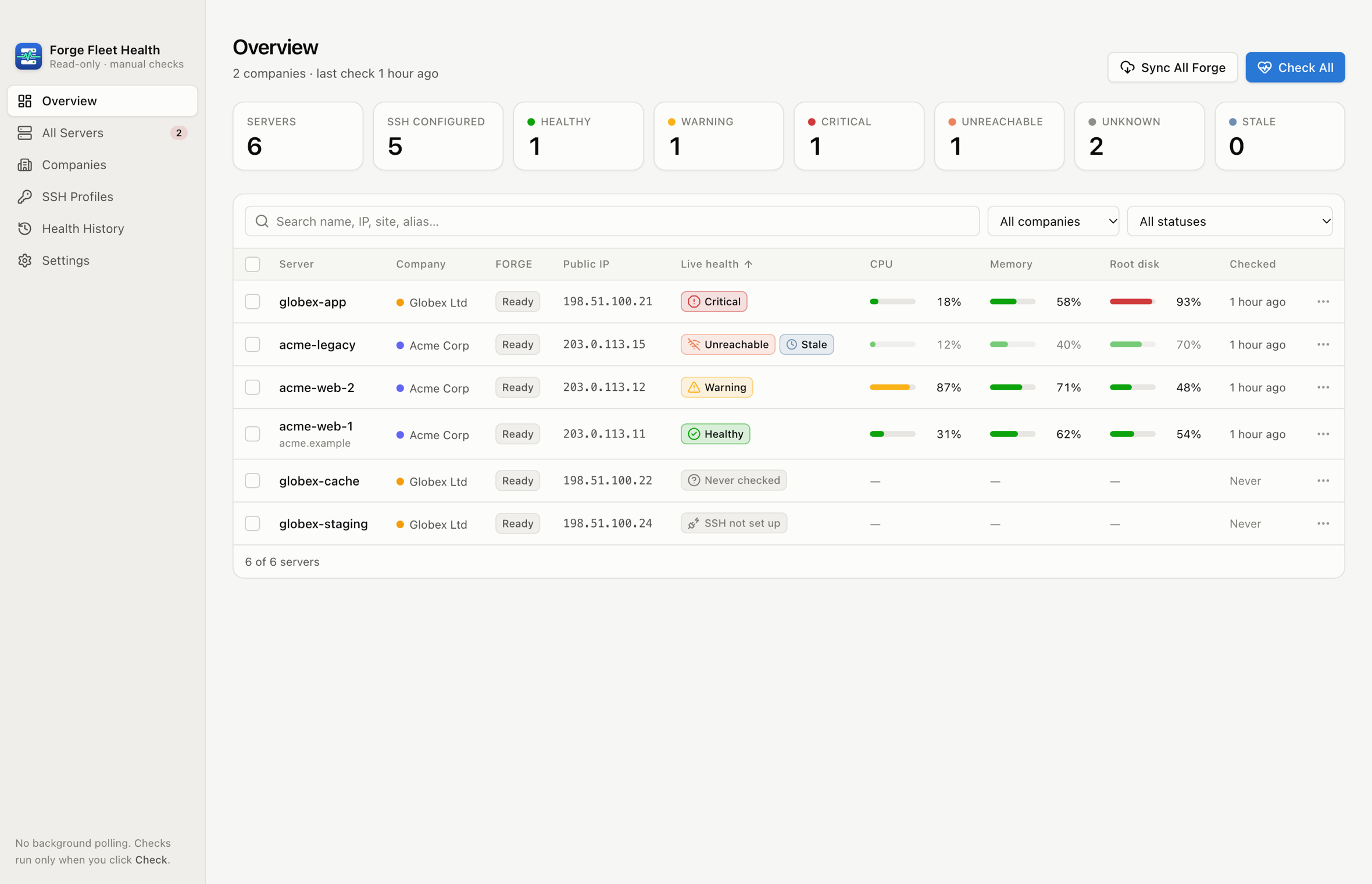Click the Critical status badge for globex-app
The height and width of the screenshot is (884, 1372).
[713, 302]
